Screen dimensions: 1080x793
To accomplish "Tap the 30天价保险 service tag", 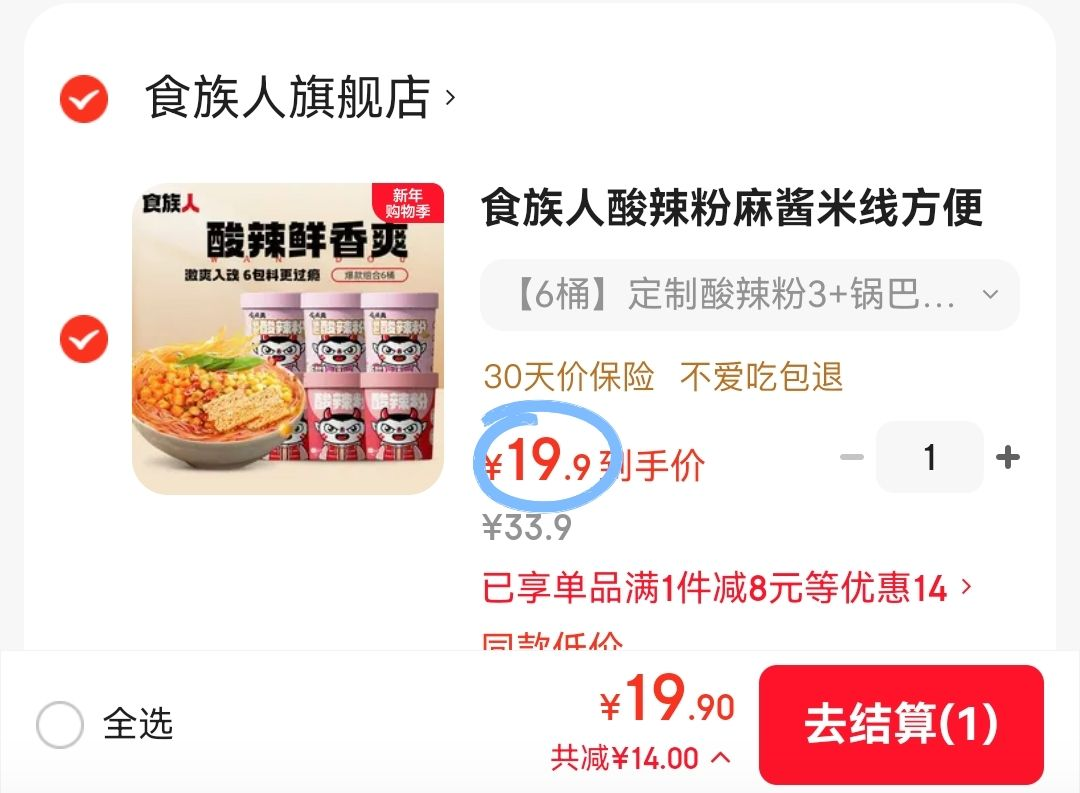I will coord(568,377).
